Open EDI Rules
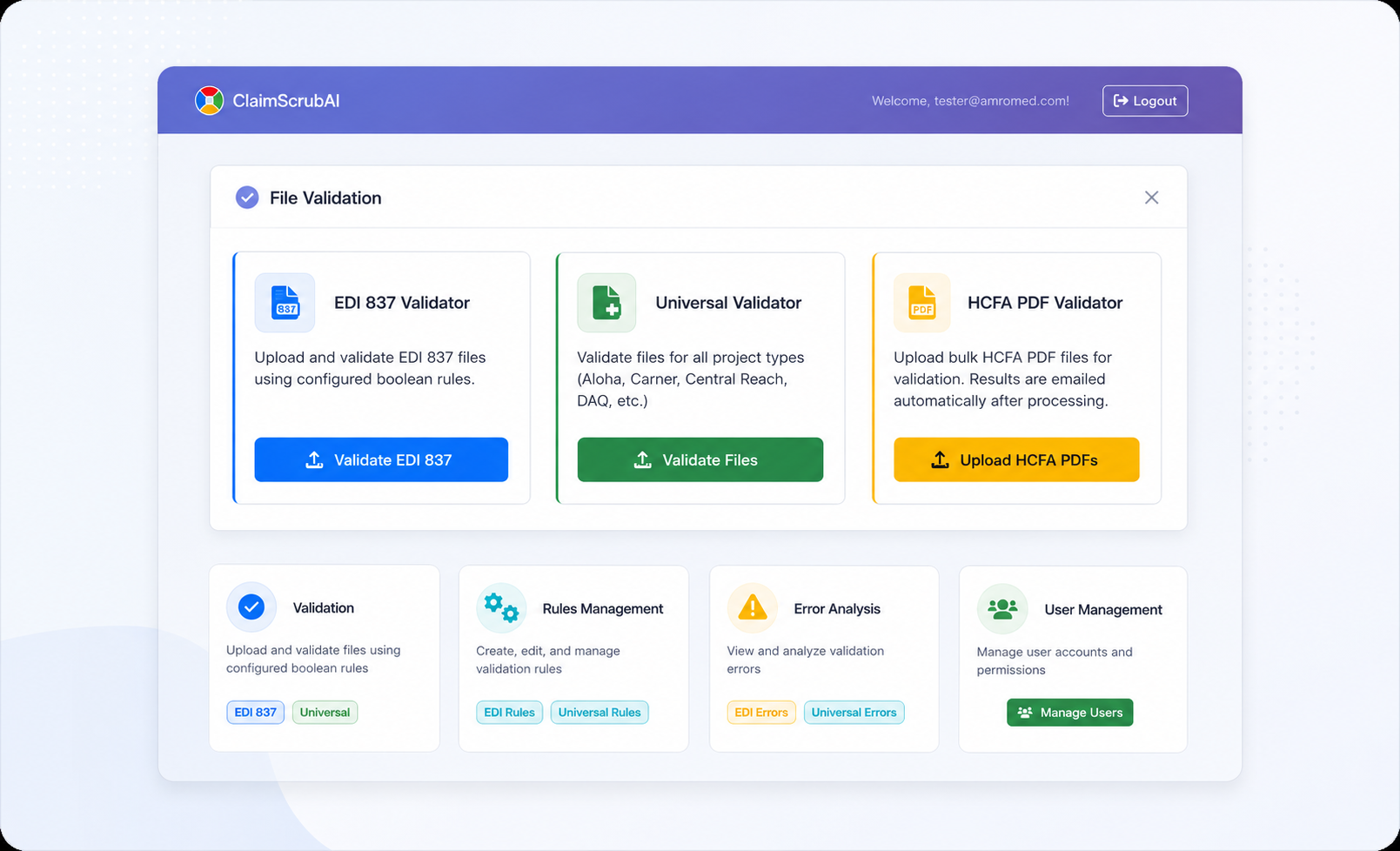Viewport: 1400px width, 851px height. (509, 713)
